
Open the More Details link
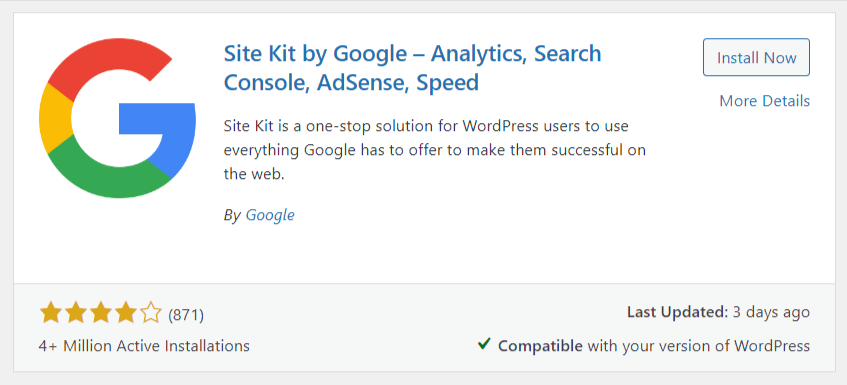click(764, 101)
